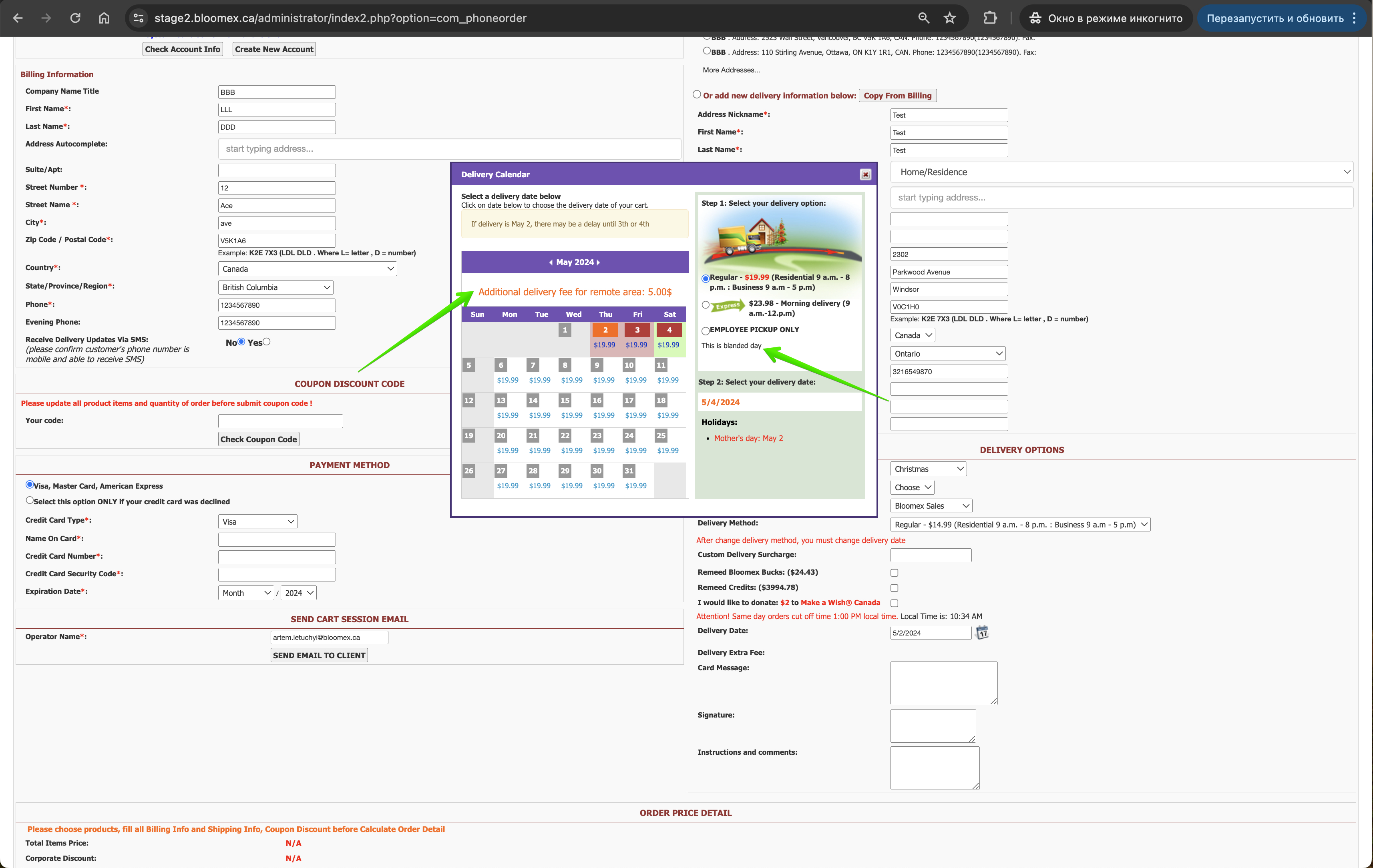Click the browser address bar URL

coord(340,18)
